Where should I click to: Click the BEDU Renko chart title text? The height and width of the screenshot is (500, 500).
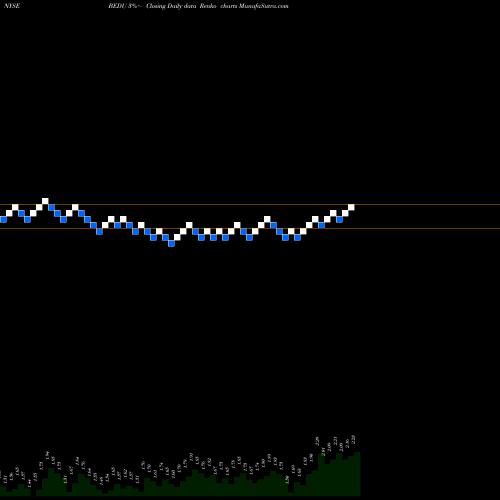tap(198, 6)
